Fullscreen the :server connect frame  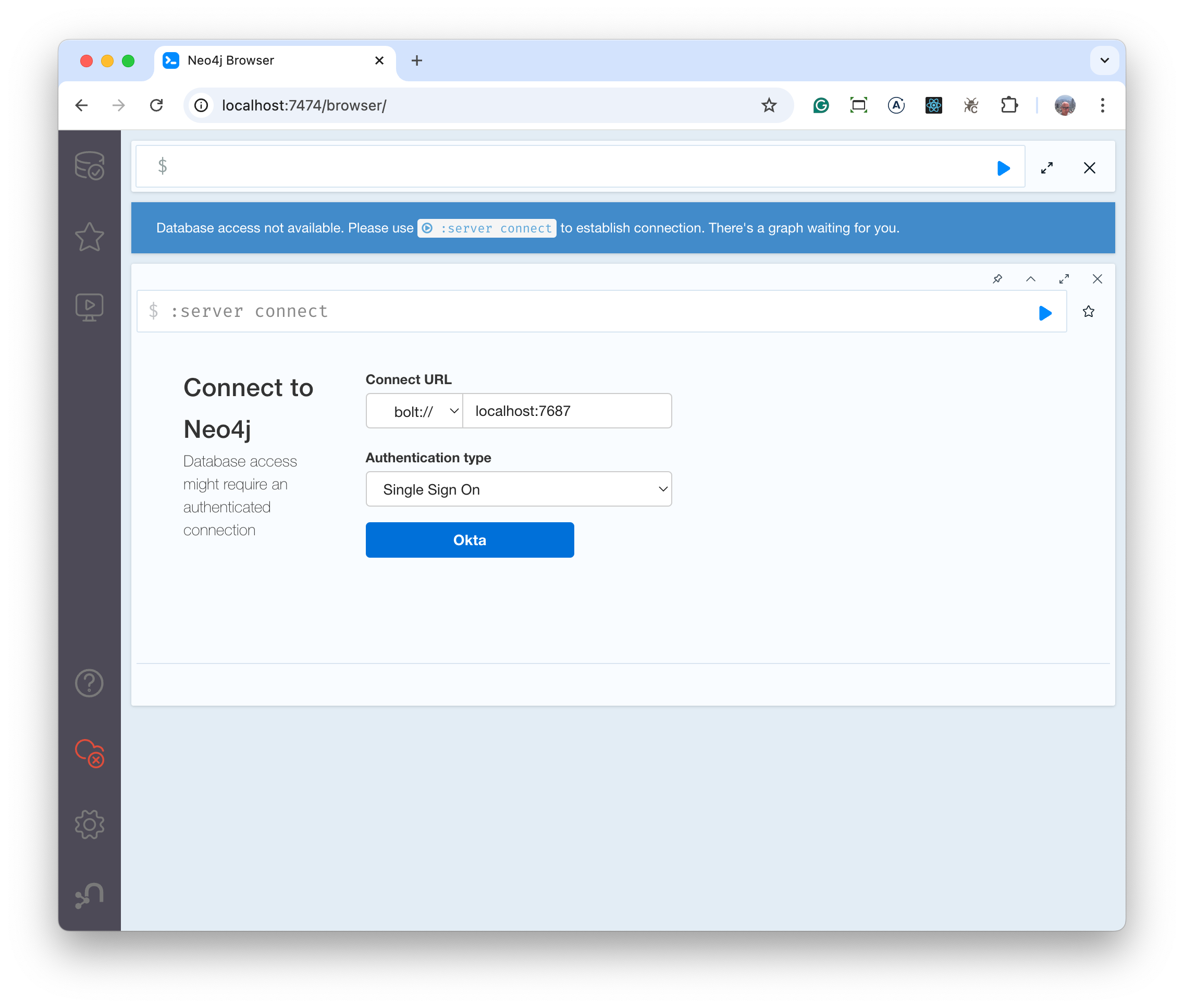click(1064, 279)
